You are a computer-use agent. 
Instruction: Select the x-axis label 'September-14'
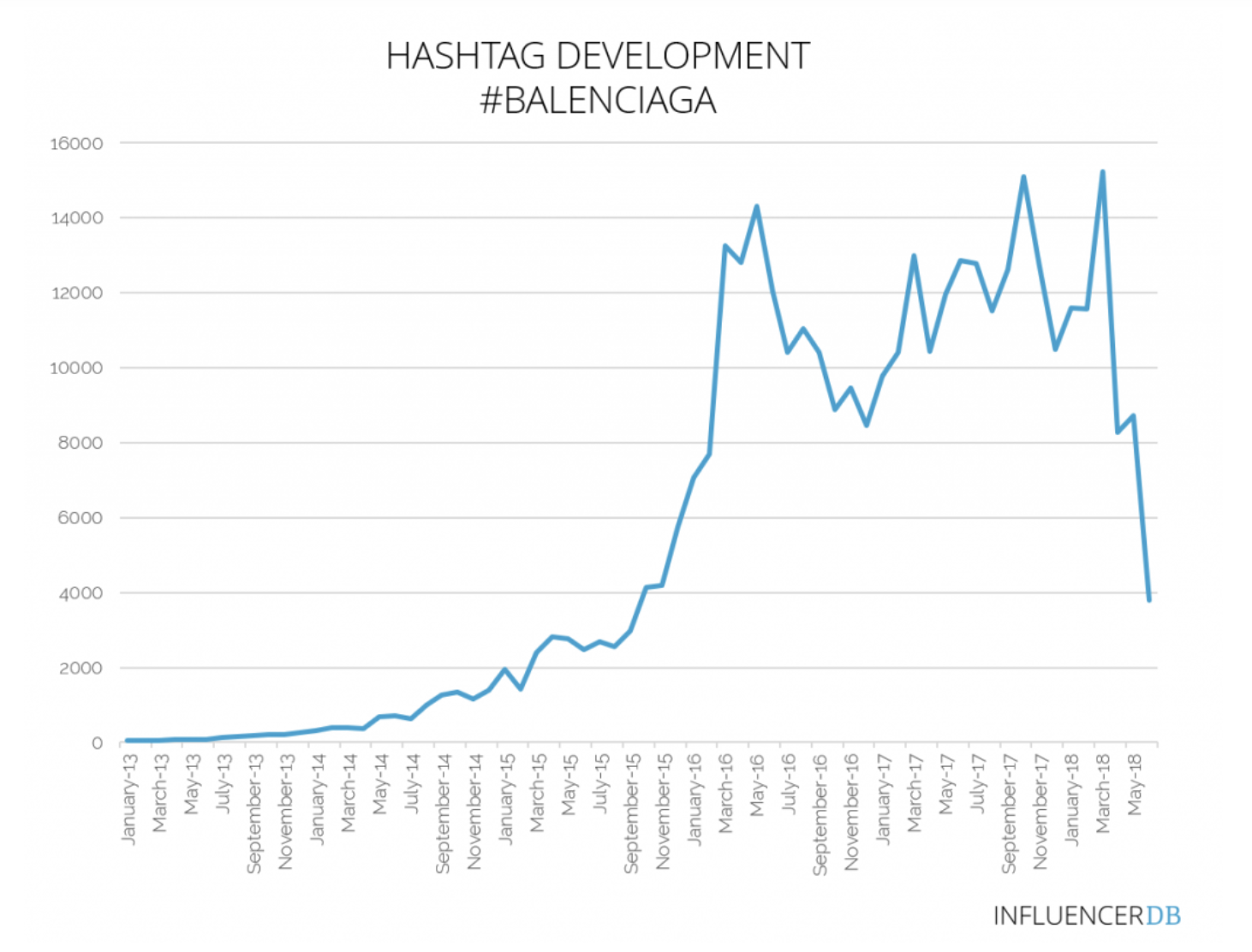pyautogui.click(x=443, y=813)
